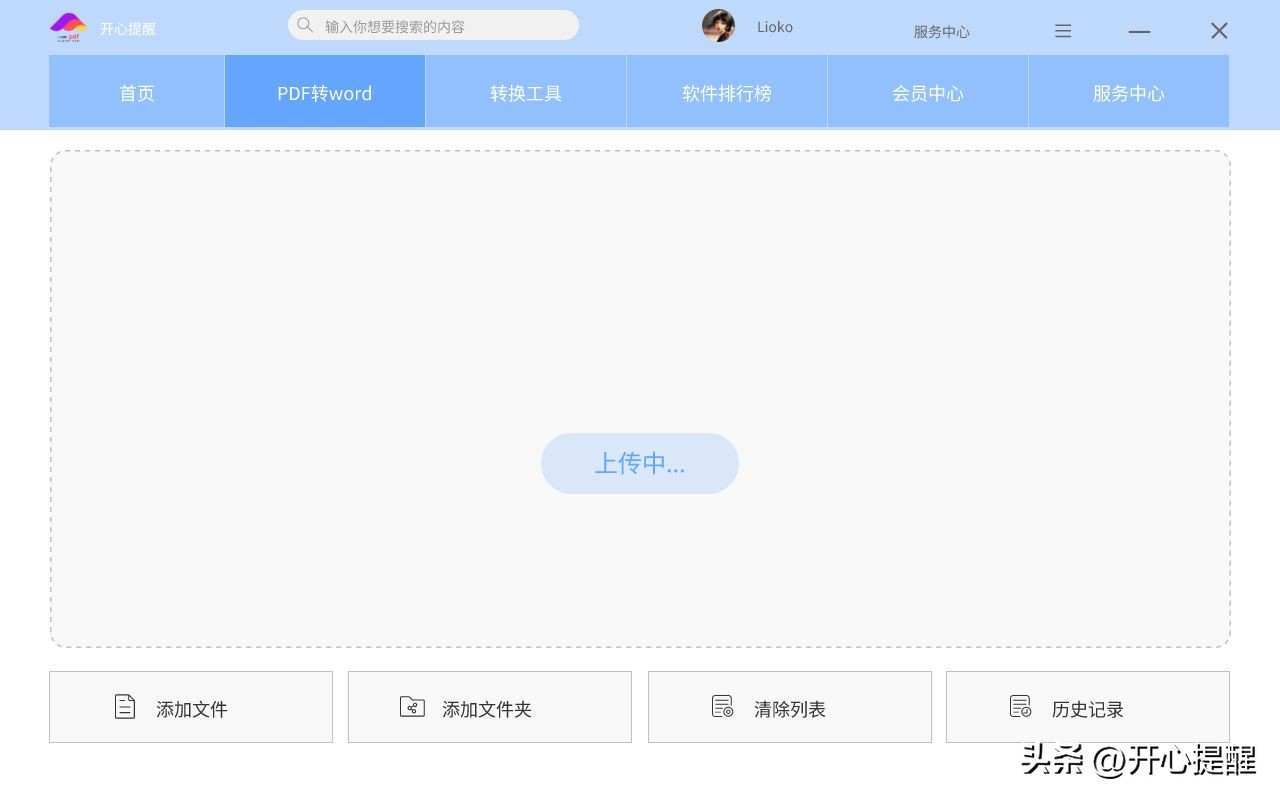Open the 服务中心 navigation tab

(1128, 92)
